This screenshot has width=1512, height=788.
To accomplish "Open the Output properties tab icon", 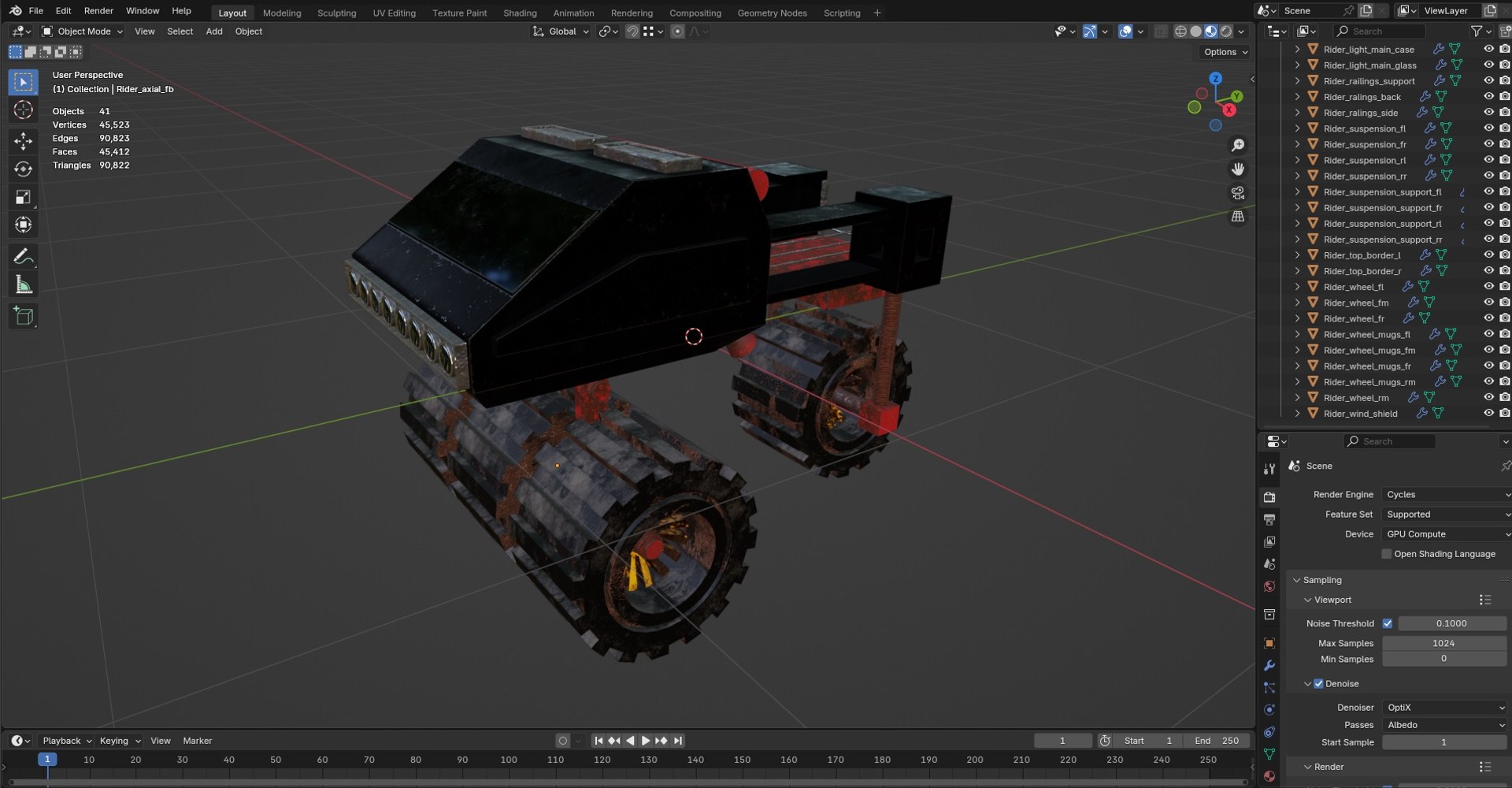I will (x=1269, y=520).
